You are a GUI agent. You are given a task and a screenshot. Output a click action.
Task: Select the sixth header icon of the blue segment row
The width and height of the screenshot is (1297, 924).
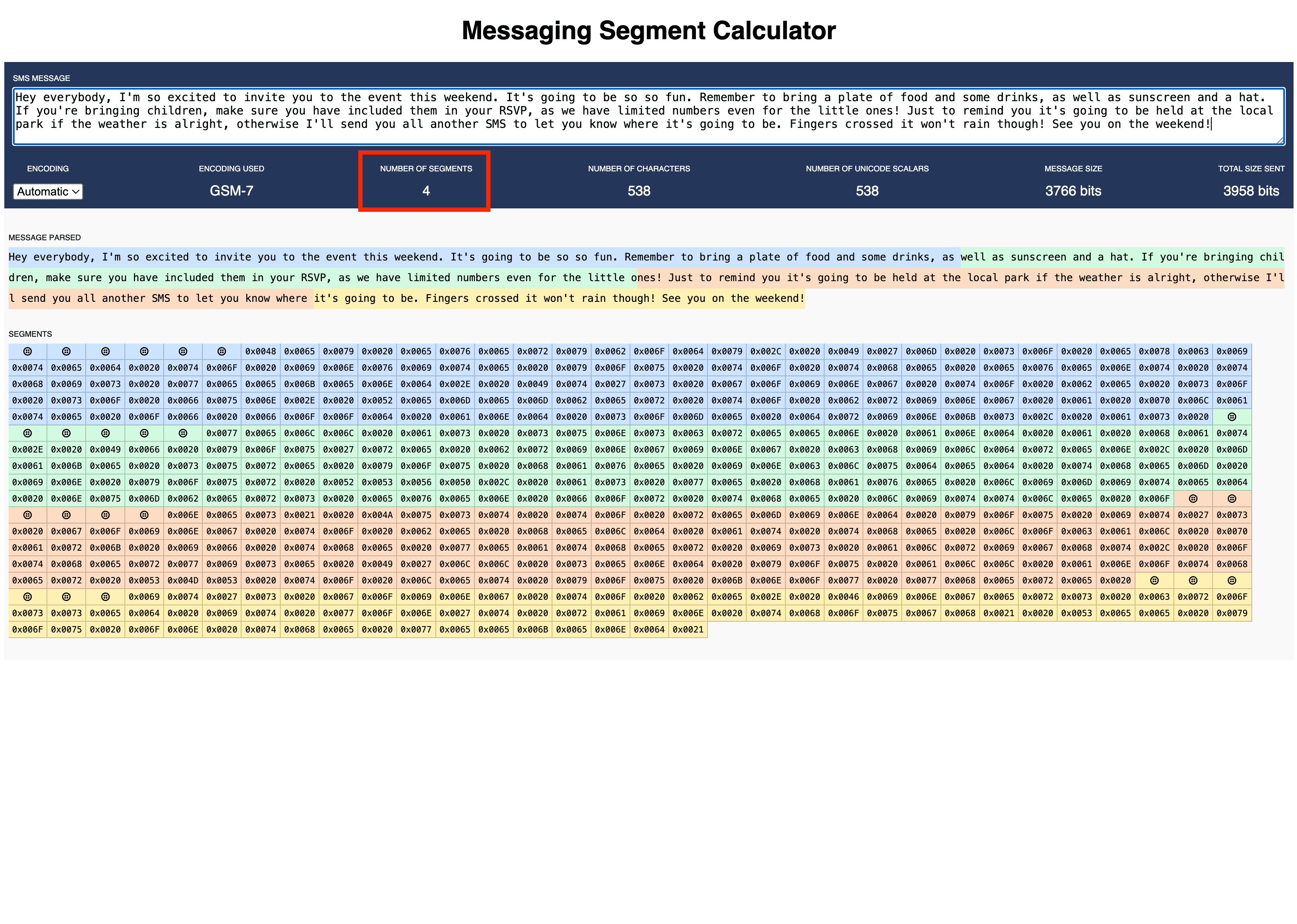[x=221, y=352]
